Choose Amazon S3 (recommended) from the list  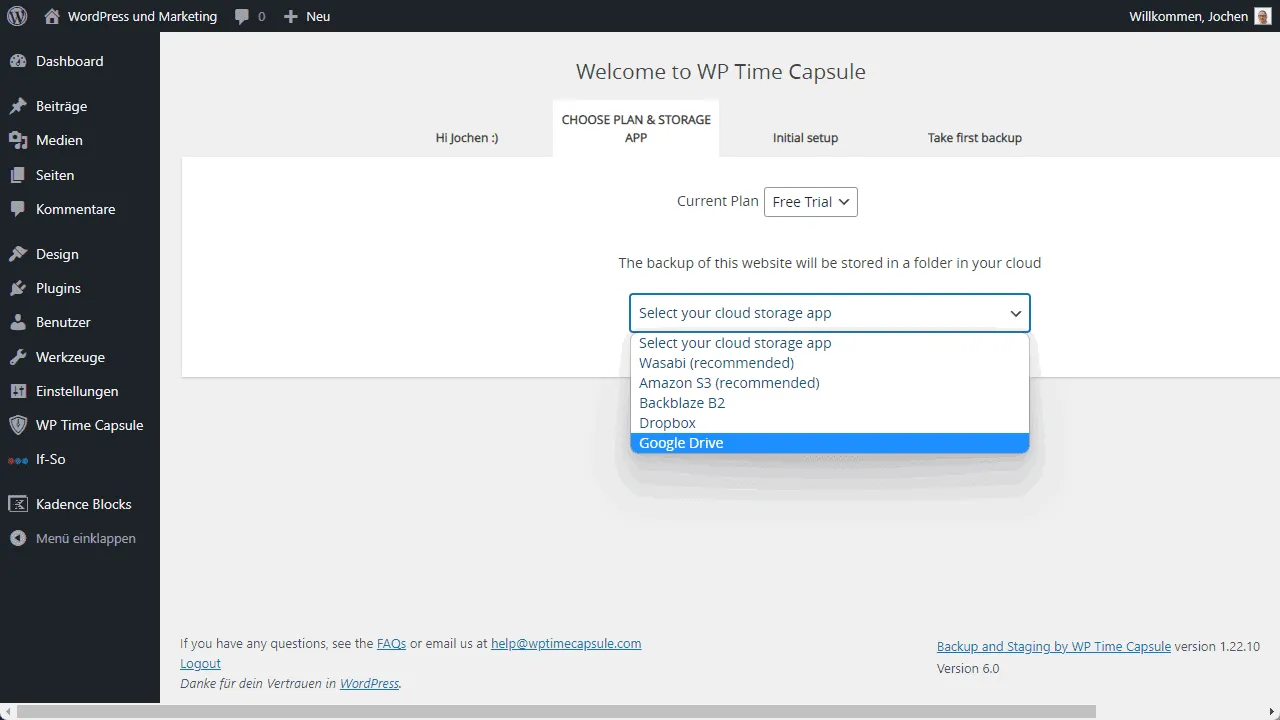(x=830, y=383)
